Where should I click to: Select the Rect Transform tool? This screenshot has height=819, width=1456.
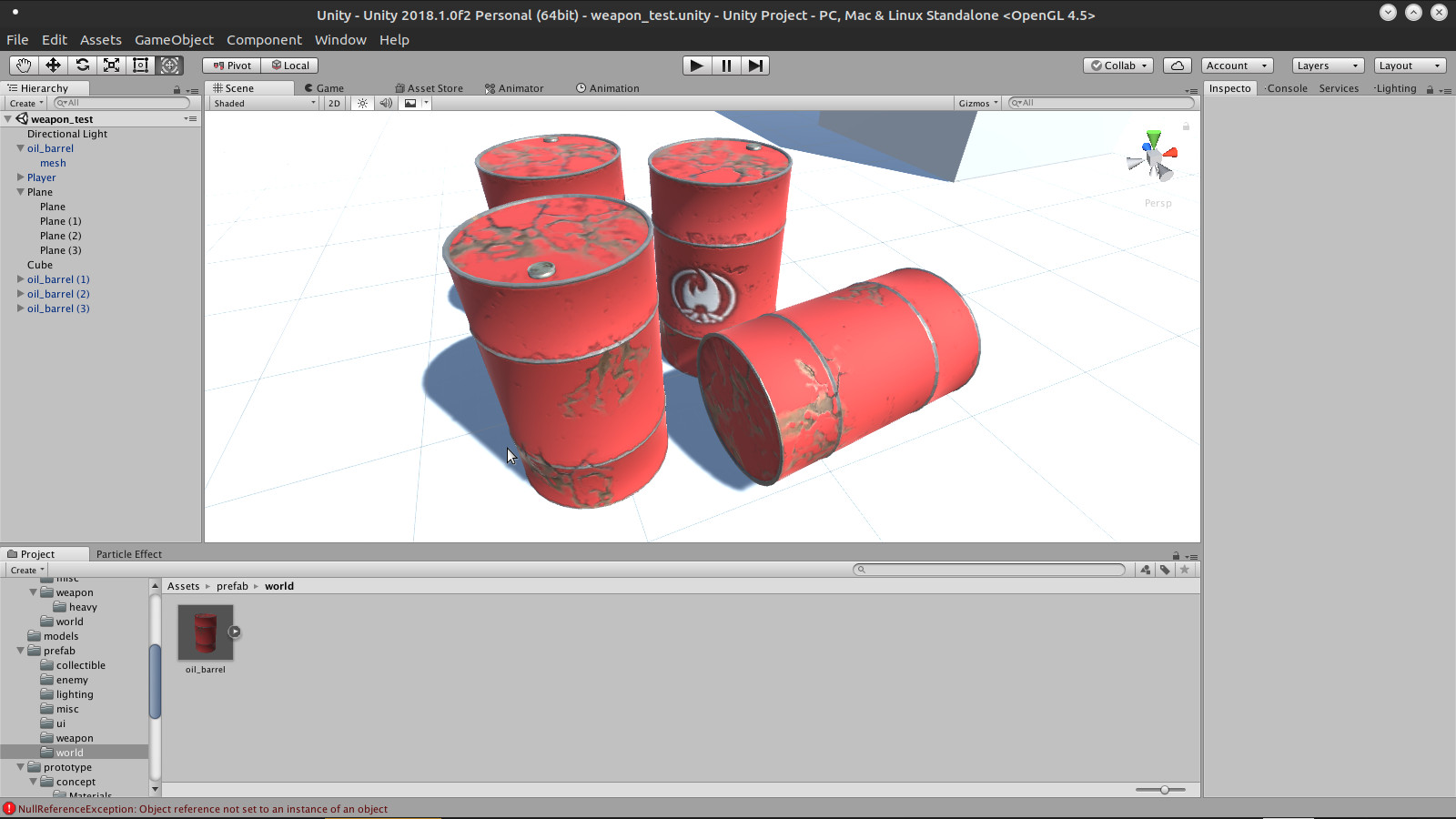(x=140, y=66)
